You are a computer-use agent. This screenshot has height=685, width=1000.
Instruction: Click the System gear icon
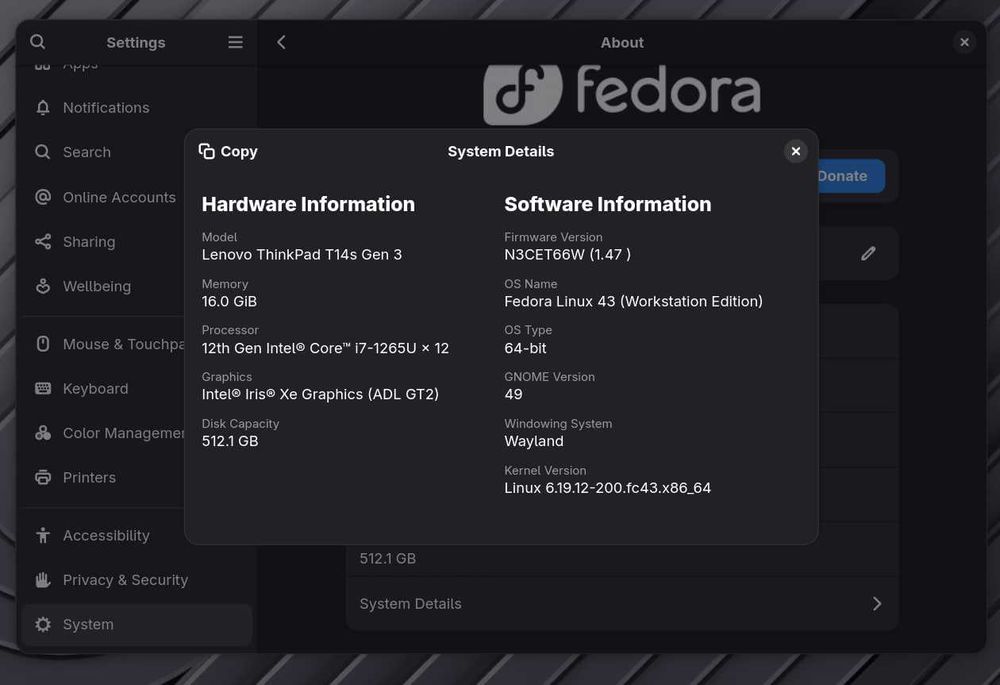pos(43,624)
